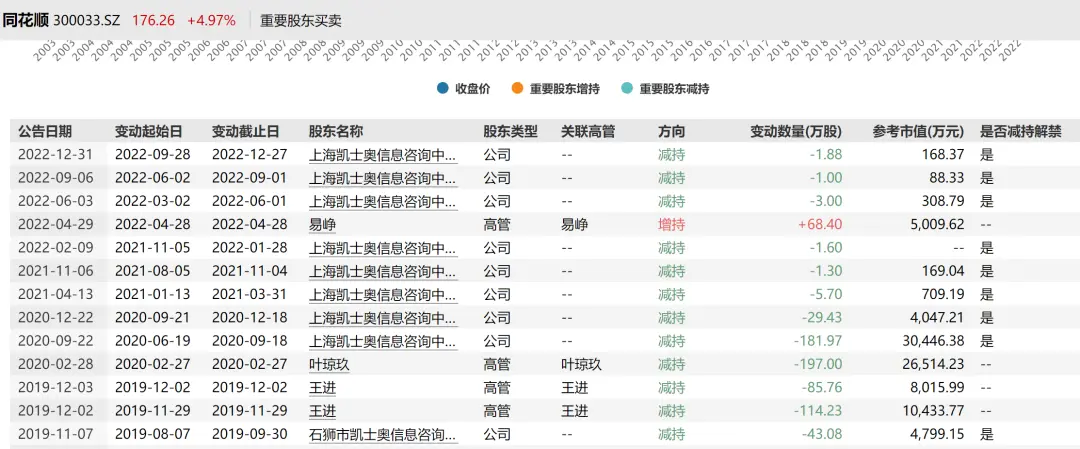This screenshot has height=449, width=1080.
Task: Open 王进 link in 2019-12-02 row
Action: click(x=322, y=411)
